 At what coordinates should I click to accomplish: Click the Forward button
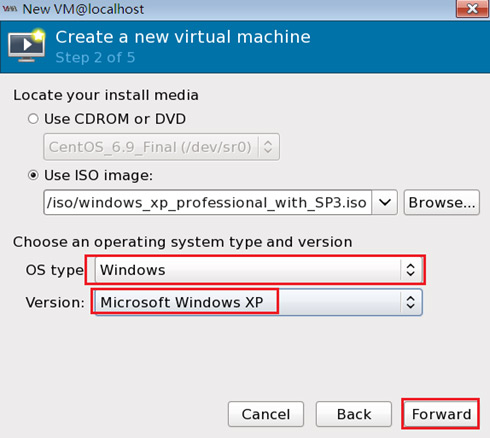coord(441,414)
